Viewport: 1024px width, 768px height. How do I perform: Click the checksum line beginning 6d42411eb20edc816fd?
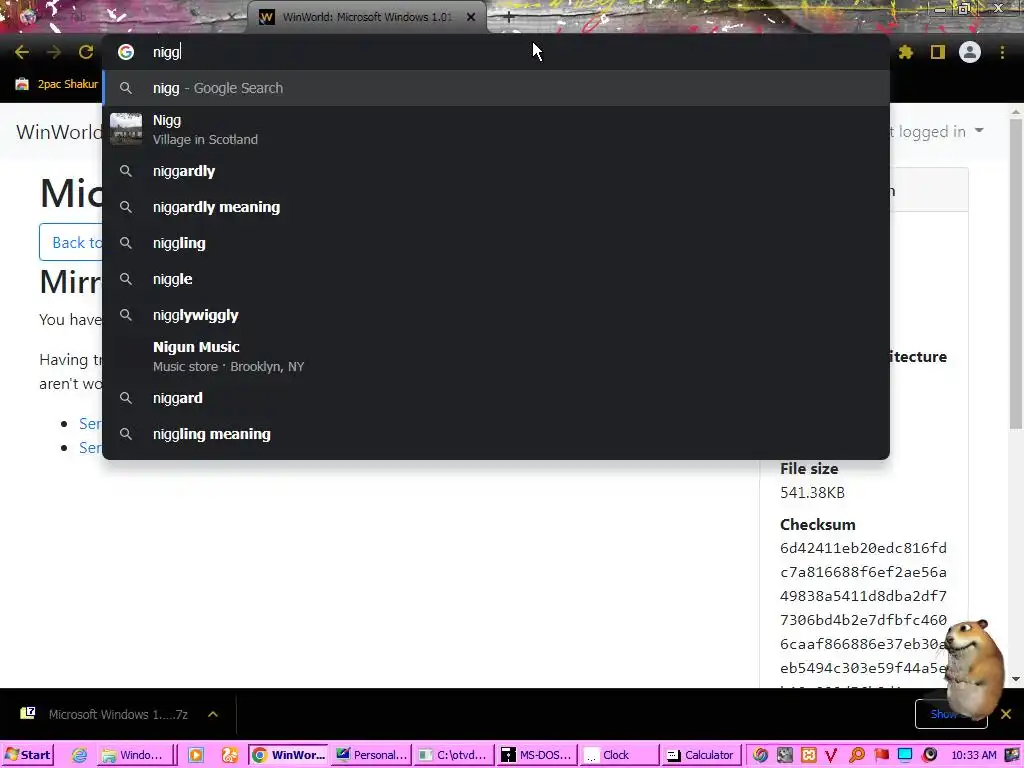point(863,548)
